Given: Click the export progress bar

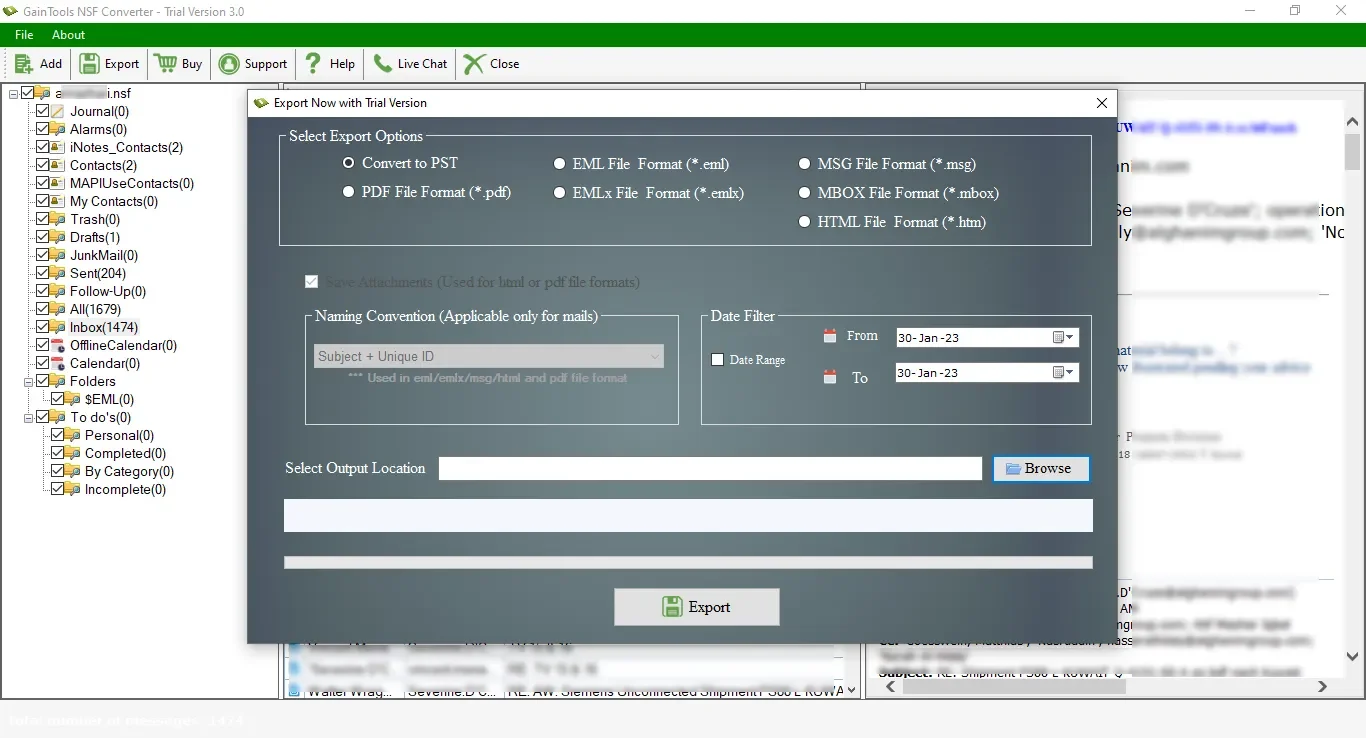Looking at the screenshot, I should [688, 563].
